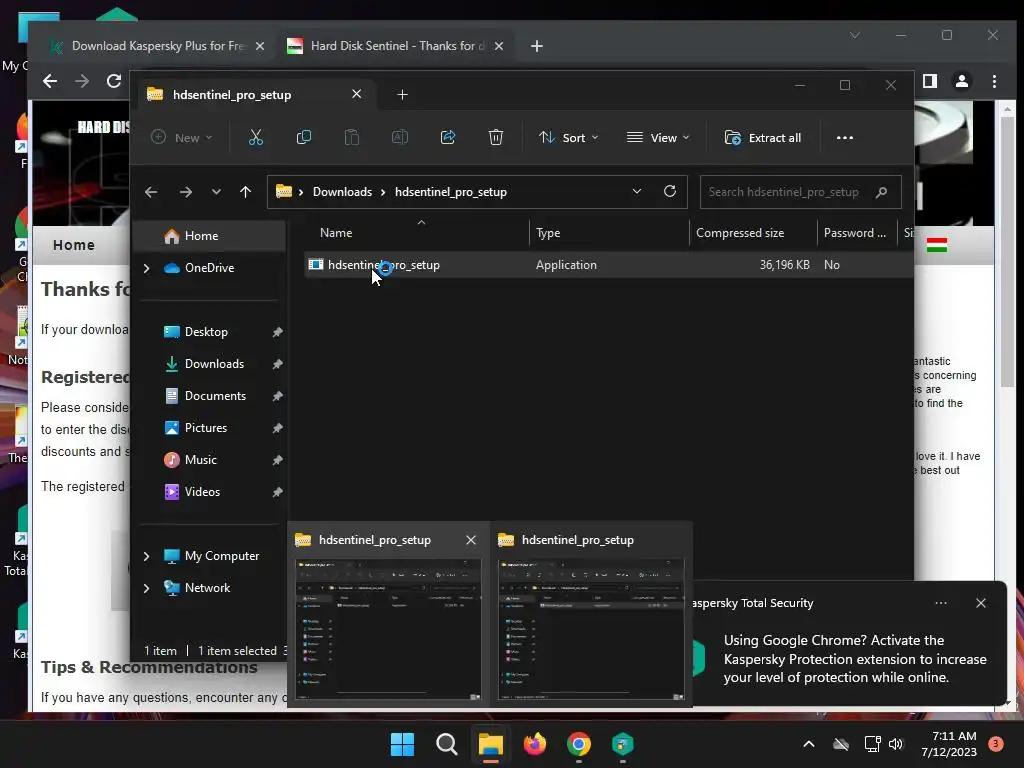Open the New dropdown in Explorer
The image size is (1024, 768).
point(182,137)
